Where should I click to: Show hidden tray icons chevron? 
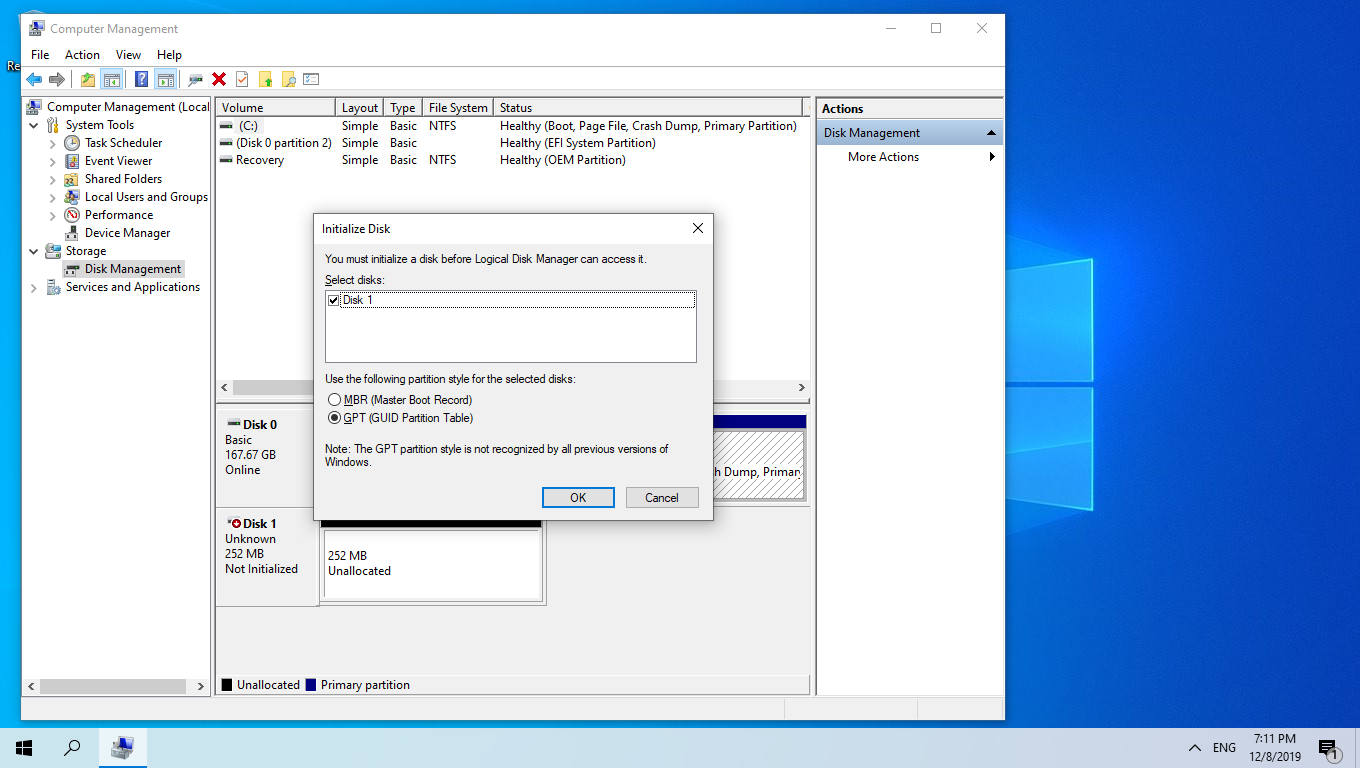1194,748
